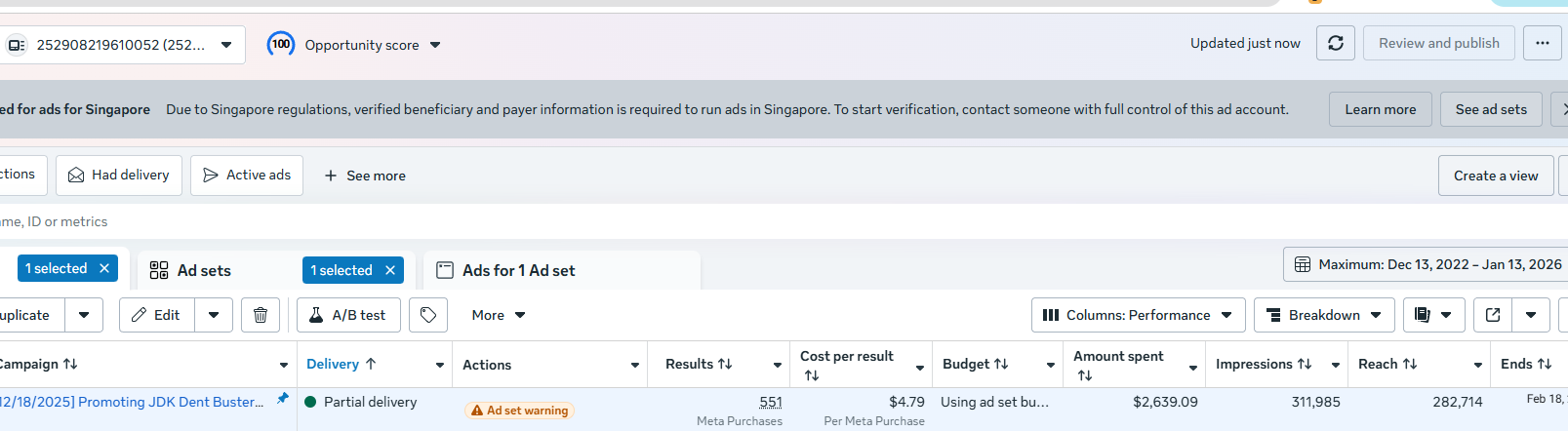The height and width of the screenshot is (431, 1568).
Task: Expand the Columns: Performance dropdown
Action: click(x=1138, y=315)
